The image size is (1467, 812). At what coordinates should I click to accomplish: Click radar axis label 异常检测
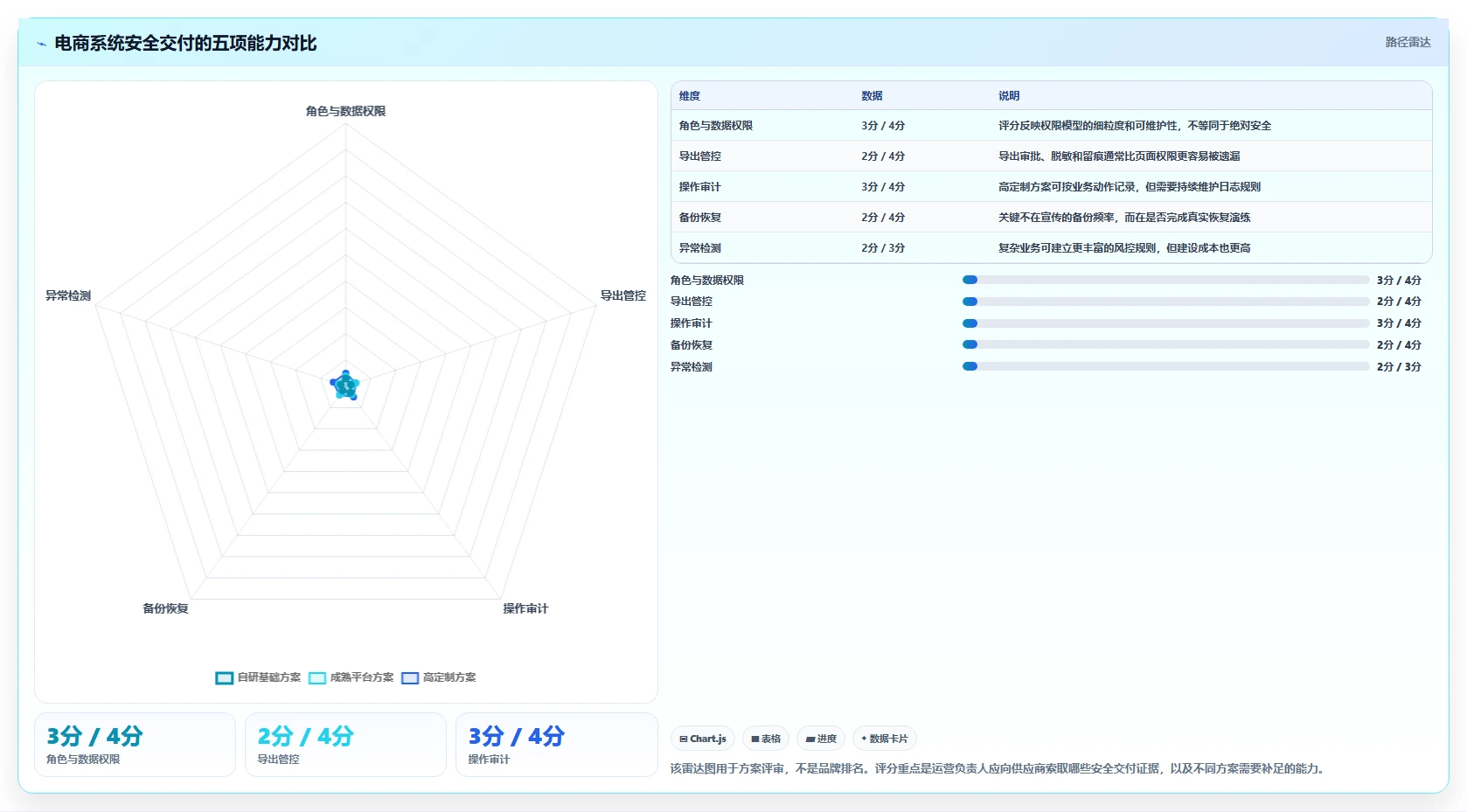click(x=68, y=295)
